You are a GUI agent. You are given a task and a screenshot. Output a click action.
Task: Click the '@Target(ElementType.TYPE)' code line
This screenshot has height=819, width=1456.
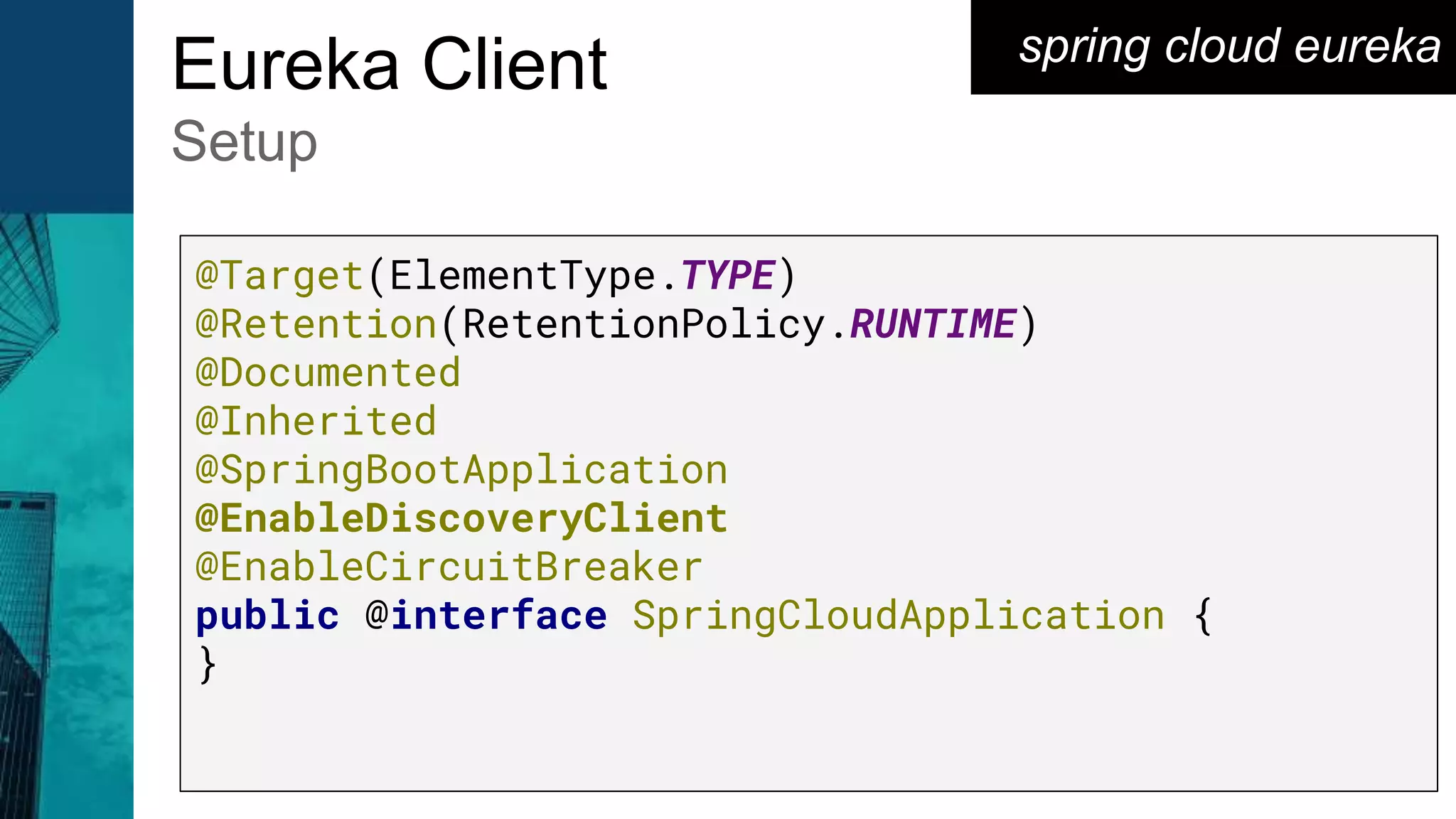coord(496,276)
